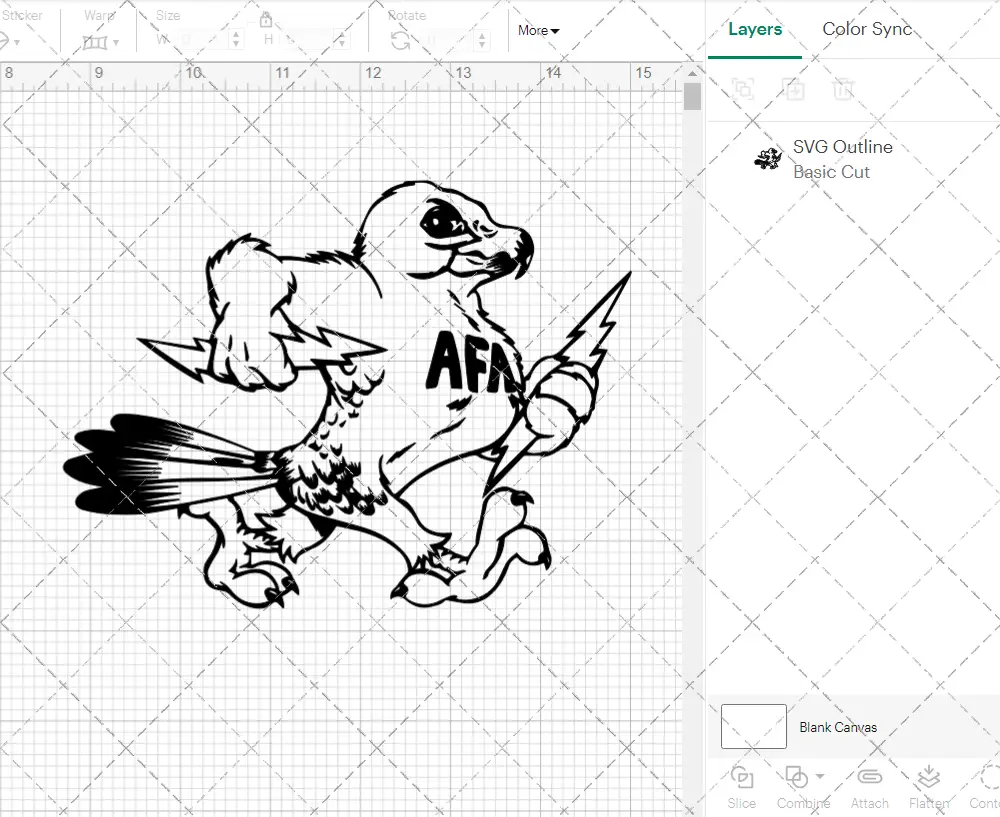The image size is (1000, 817).
Task: Click the trash icon to delete layer
Action: [844, 90]
